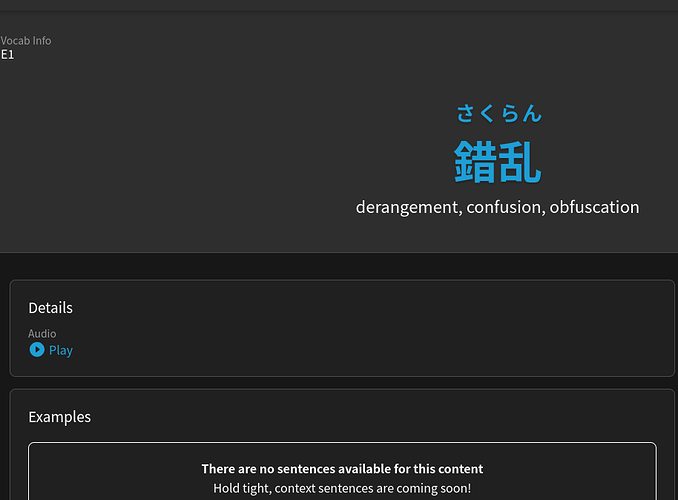This screenshot has width=678, height=500.
Task: Click the Hold tight coming soon text
Action: pos(342,489)
